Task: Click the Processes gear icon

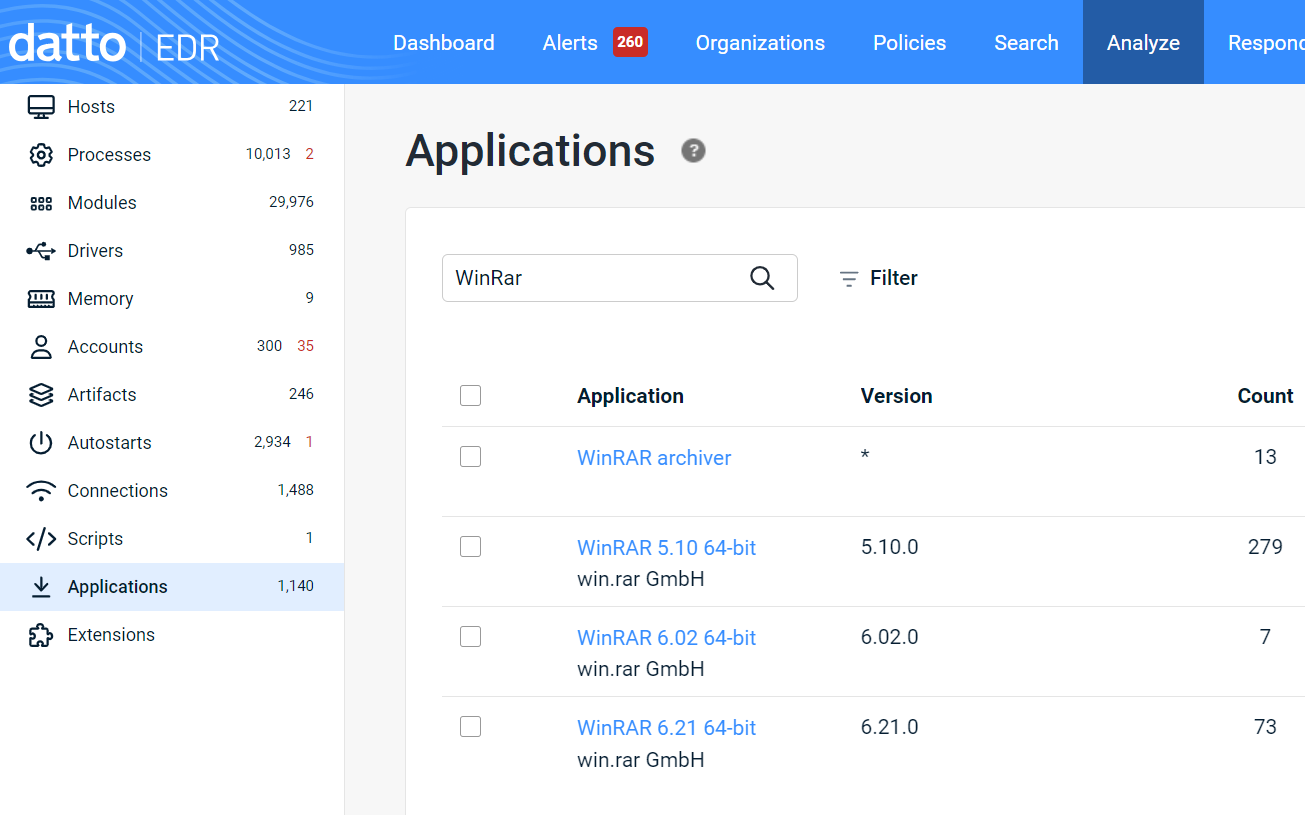Action: click(x=41, y=155)
